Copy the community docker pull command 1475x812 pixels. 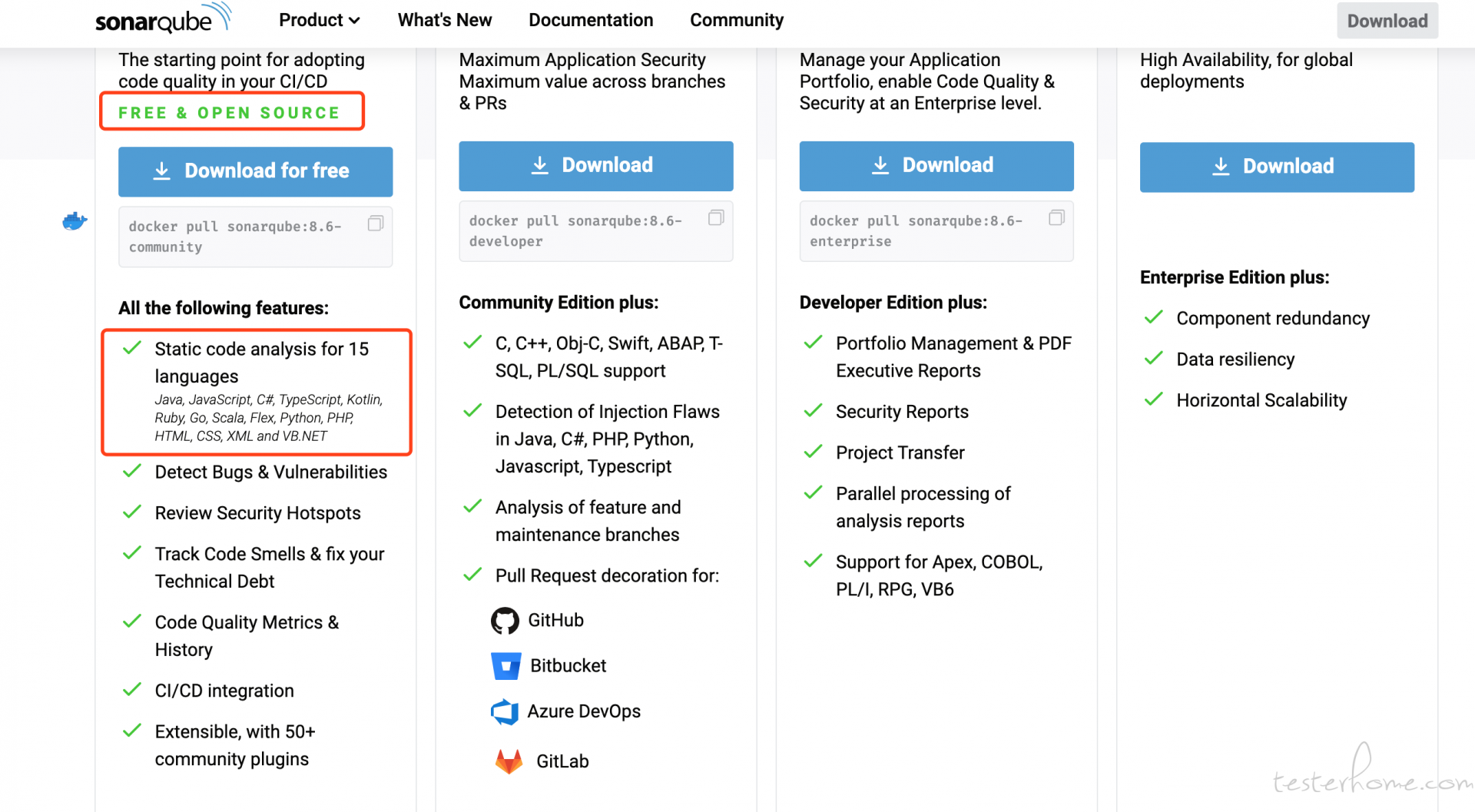(376, 224)
